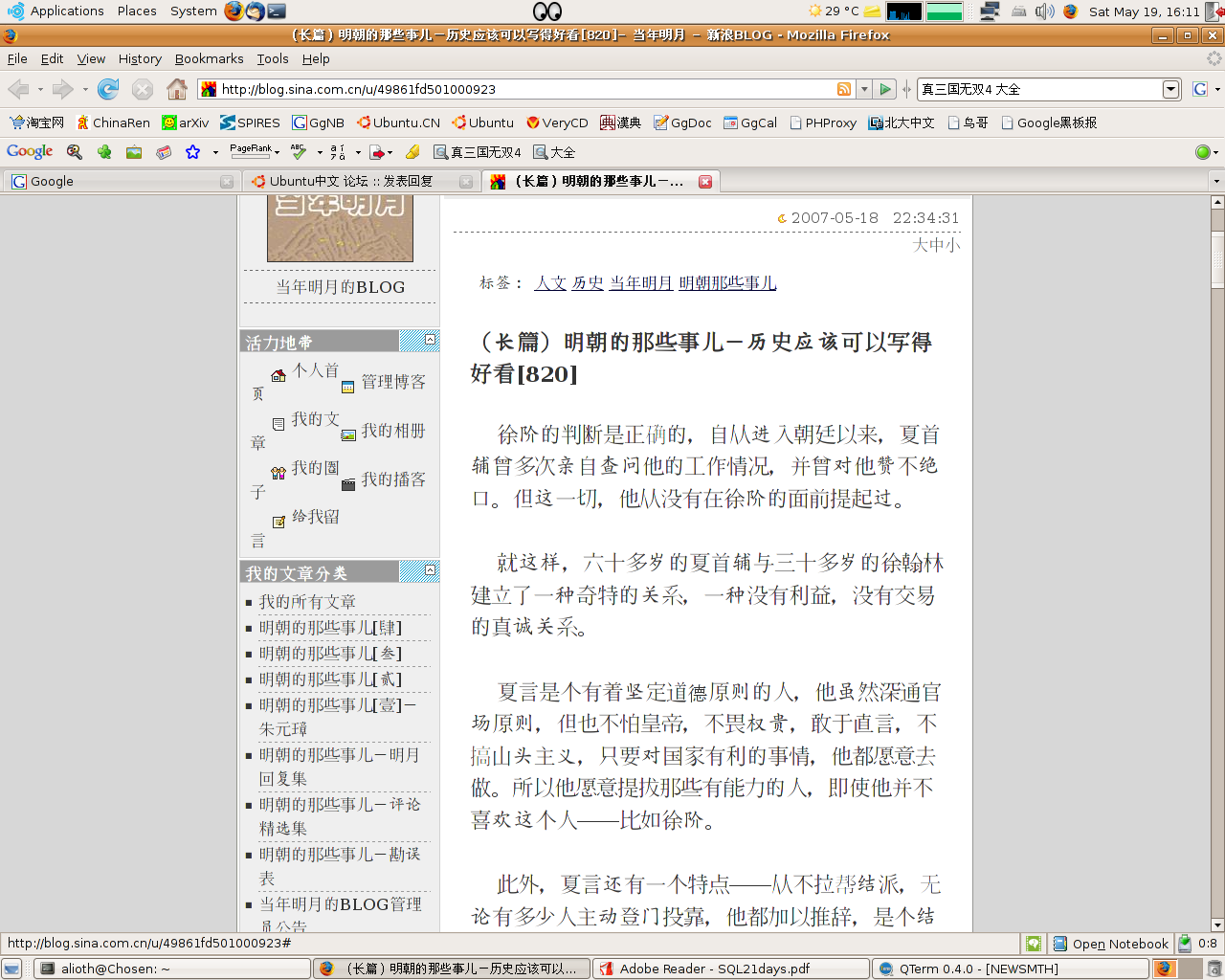Click the network monitor icon in panel
This screenshot has width=1225, height=980.
pos(991,11)
